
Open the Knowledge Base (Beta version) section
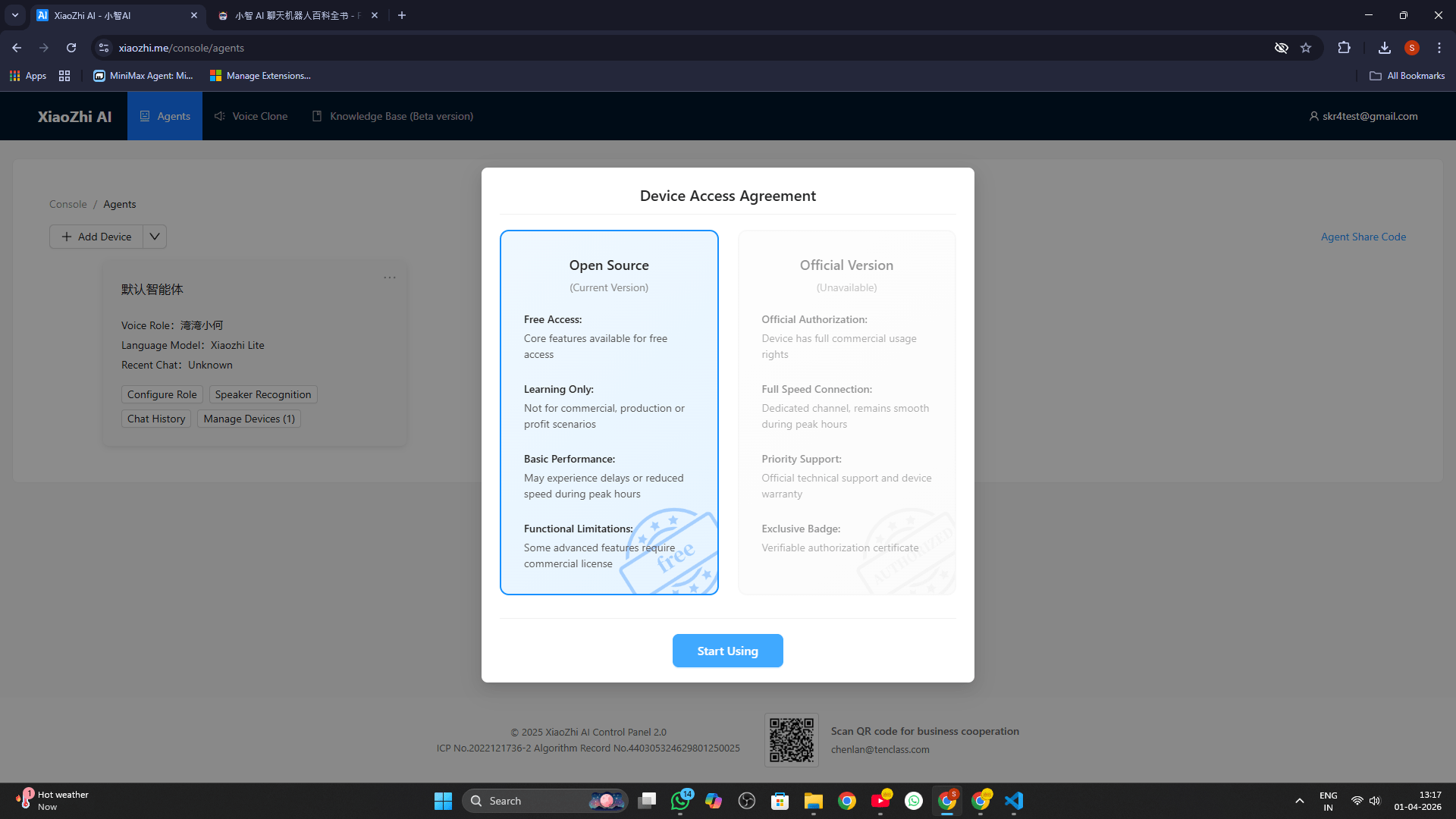392,115
